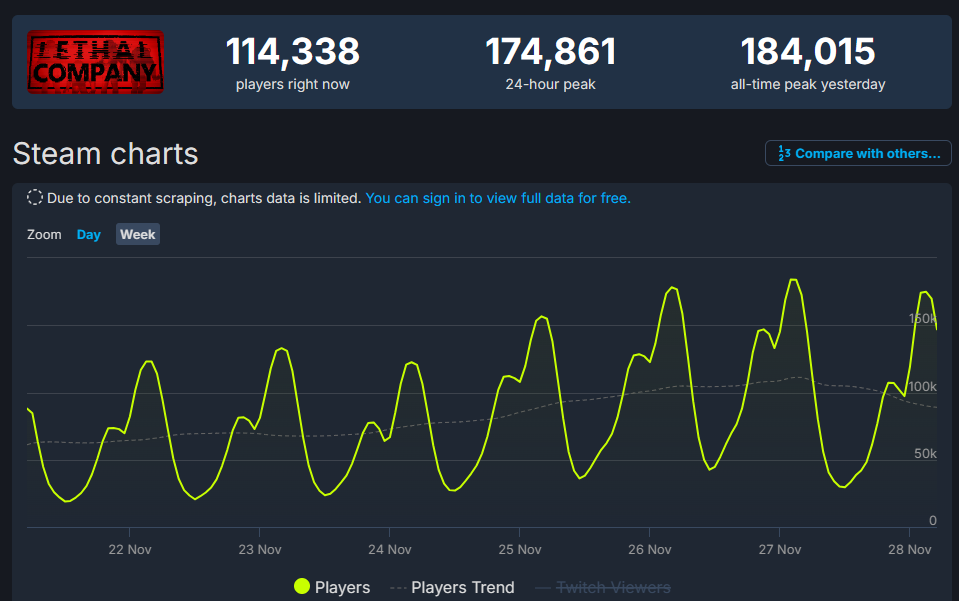
Task: Click the 150k y-axis label
Action: (x=922, y=319)
